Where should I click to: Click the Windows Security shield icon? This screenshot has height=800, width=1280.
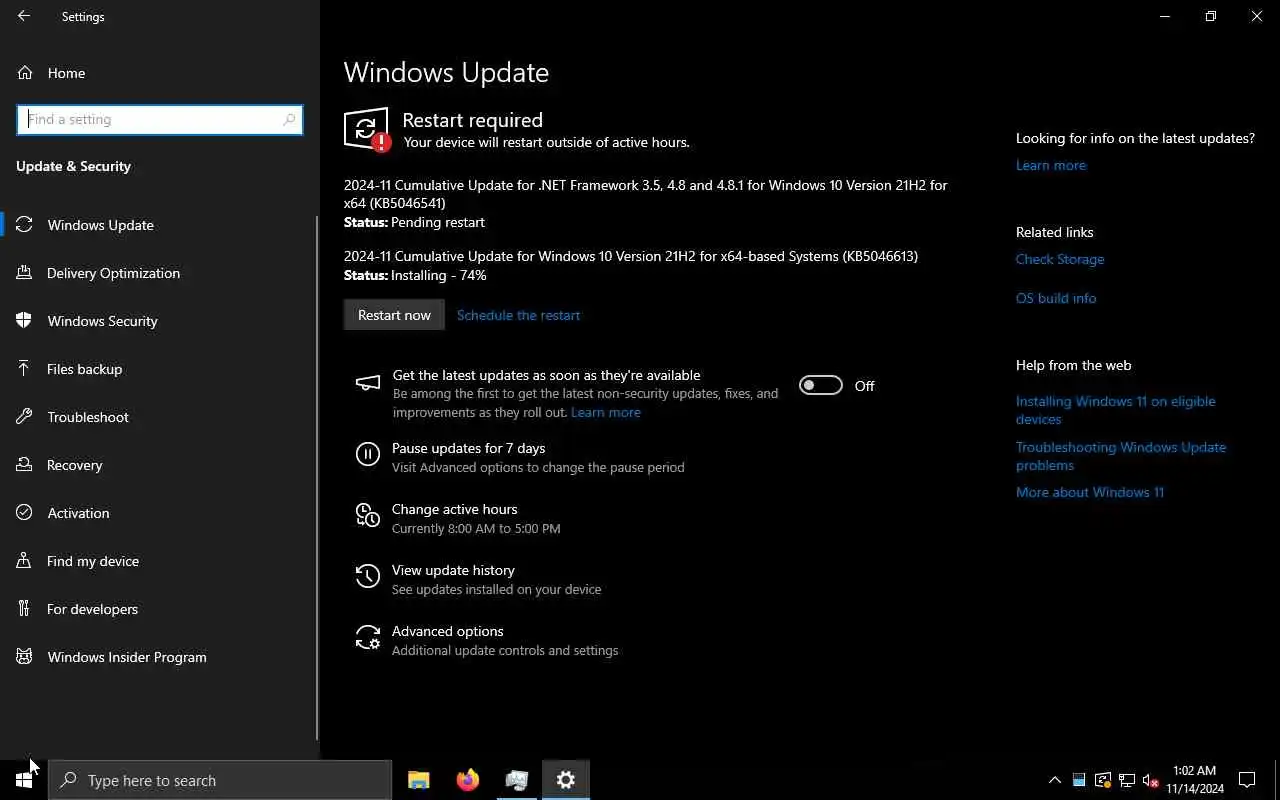tap(24, 321)
